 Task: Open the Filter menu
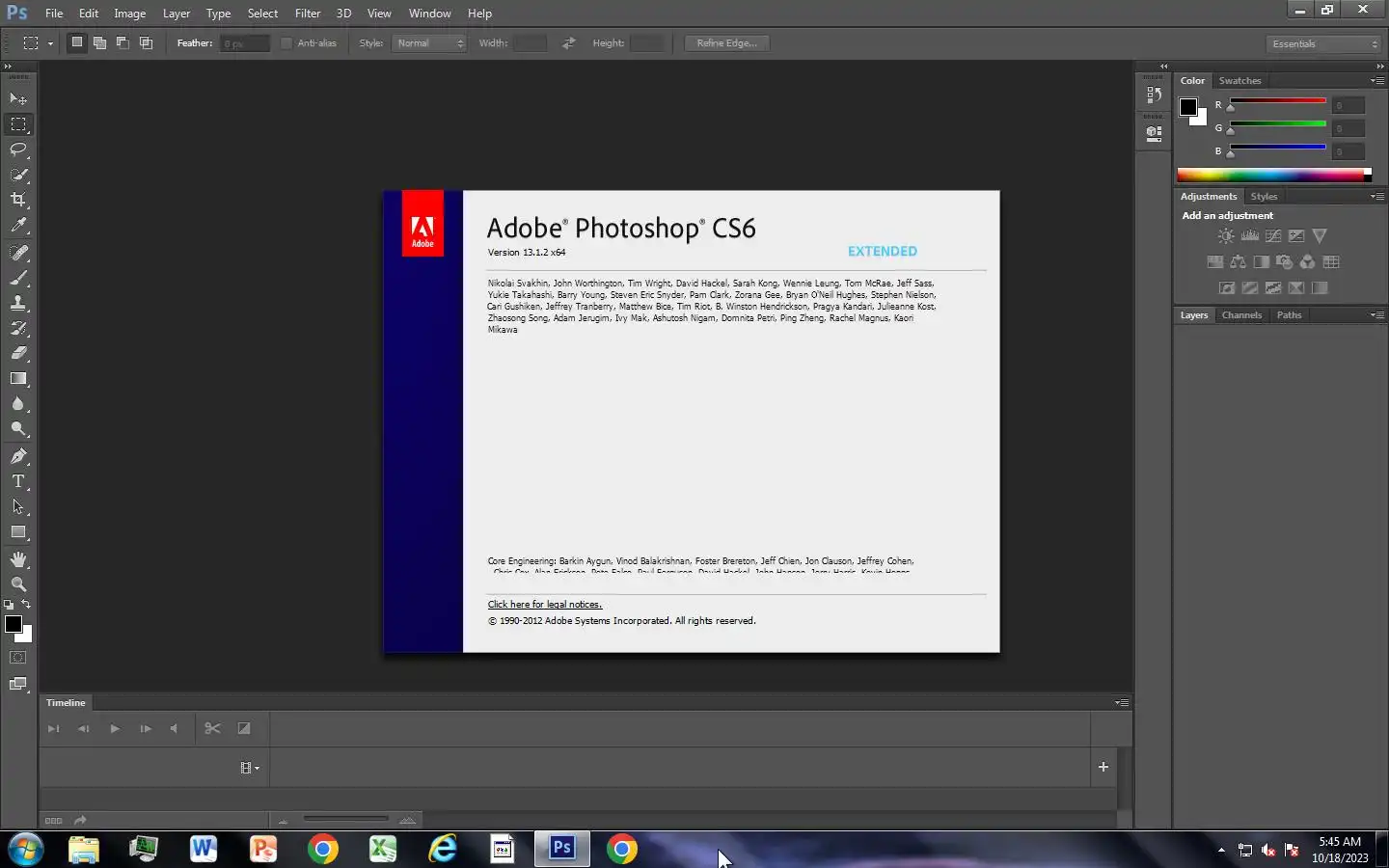[308, 14]
